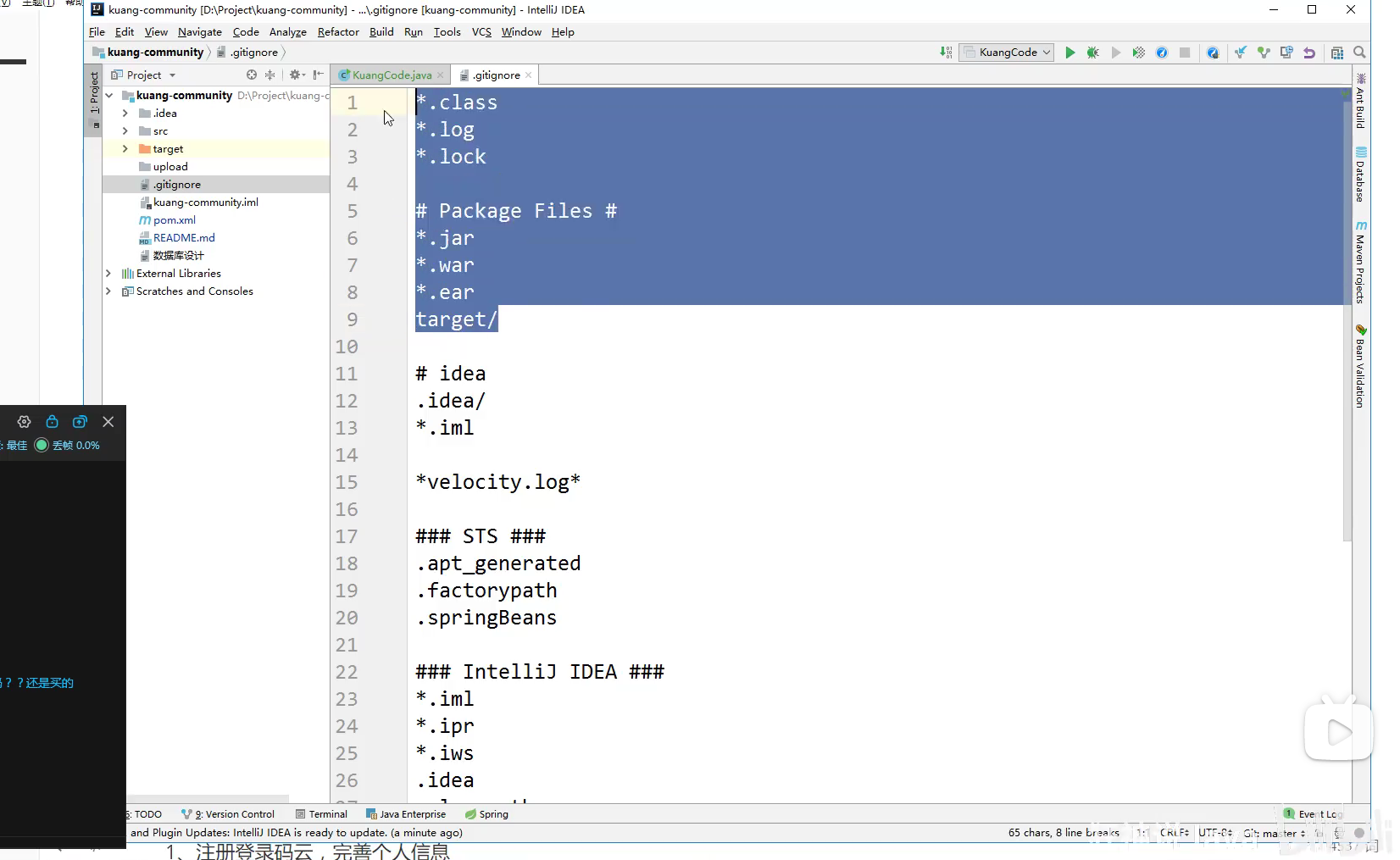1400x860 pixels.
Task: Select the upload folder
Action: (170, 166)
